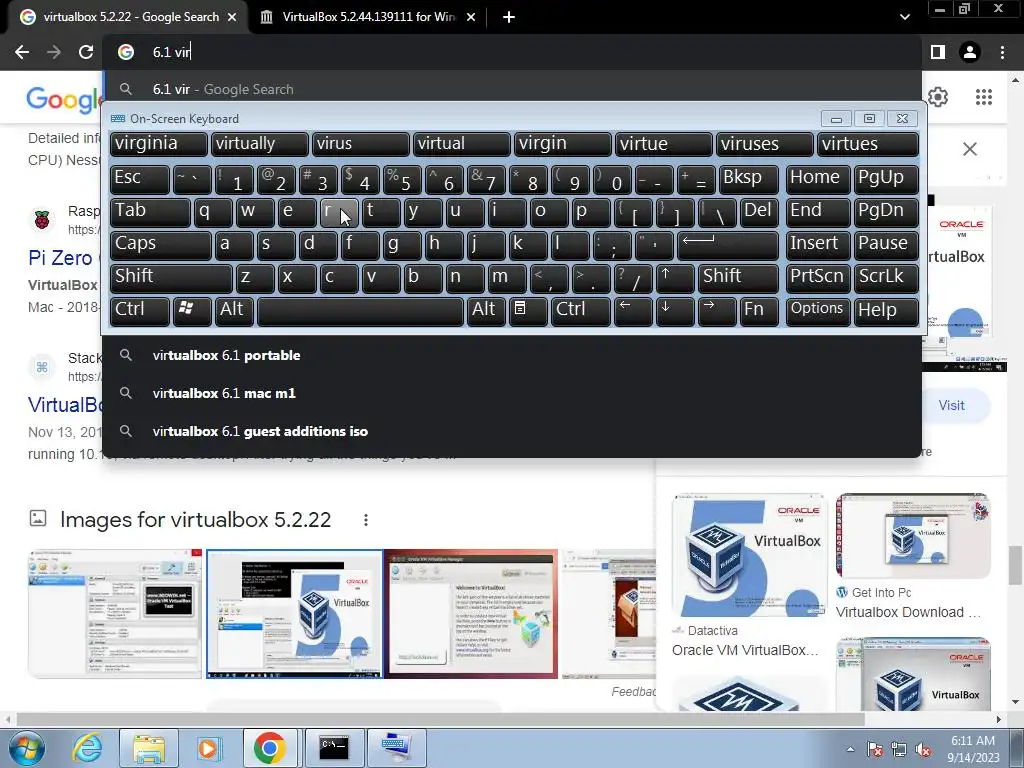1024x768 pixels.
Task: Tap up arrow key on On-Screen Keyboard
Action: point(675,278)
